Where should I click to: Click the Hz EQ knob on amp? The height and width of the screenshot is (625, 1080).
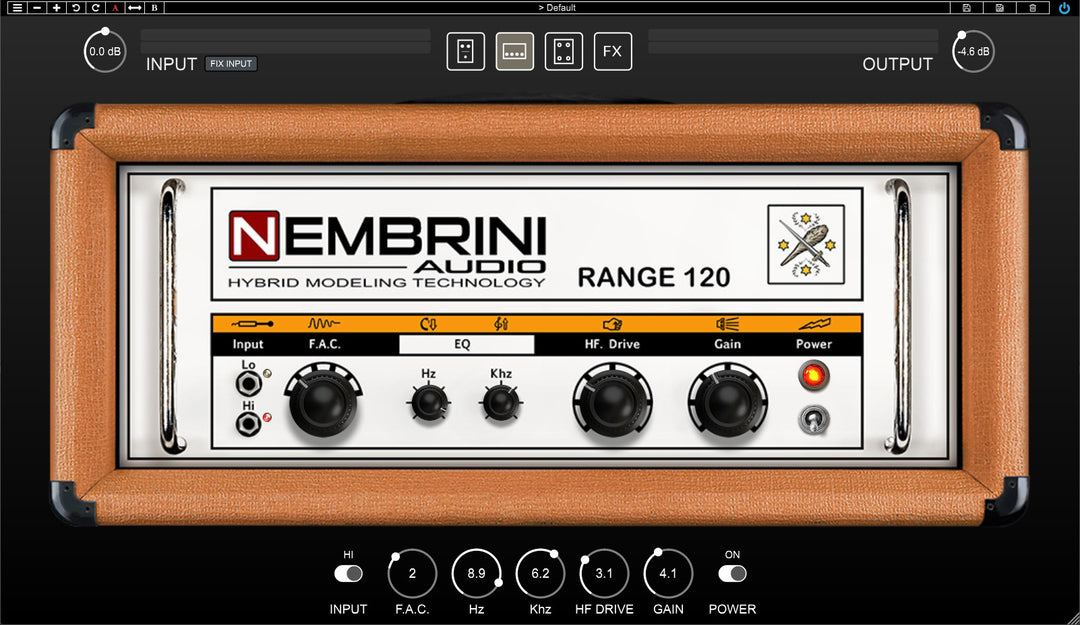tap(428, 402)
